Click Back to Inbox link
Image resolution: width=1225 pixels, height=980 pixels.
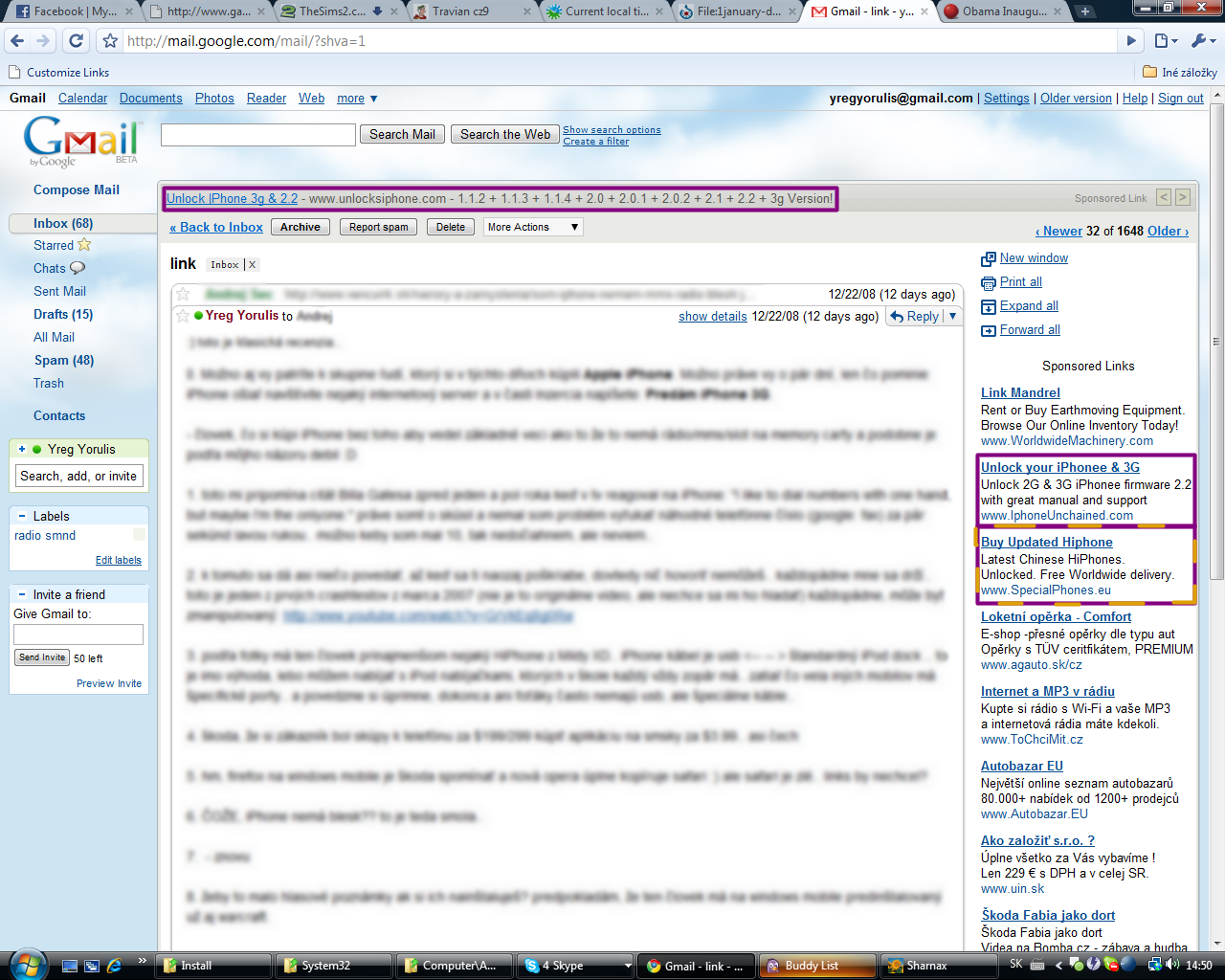coord(216,227)
